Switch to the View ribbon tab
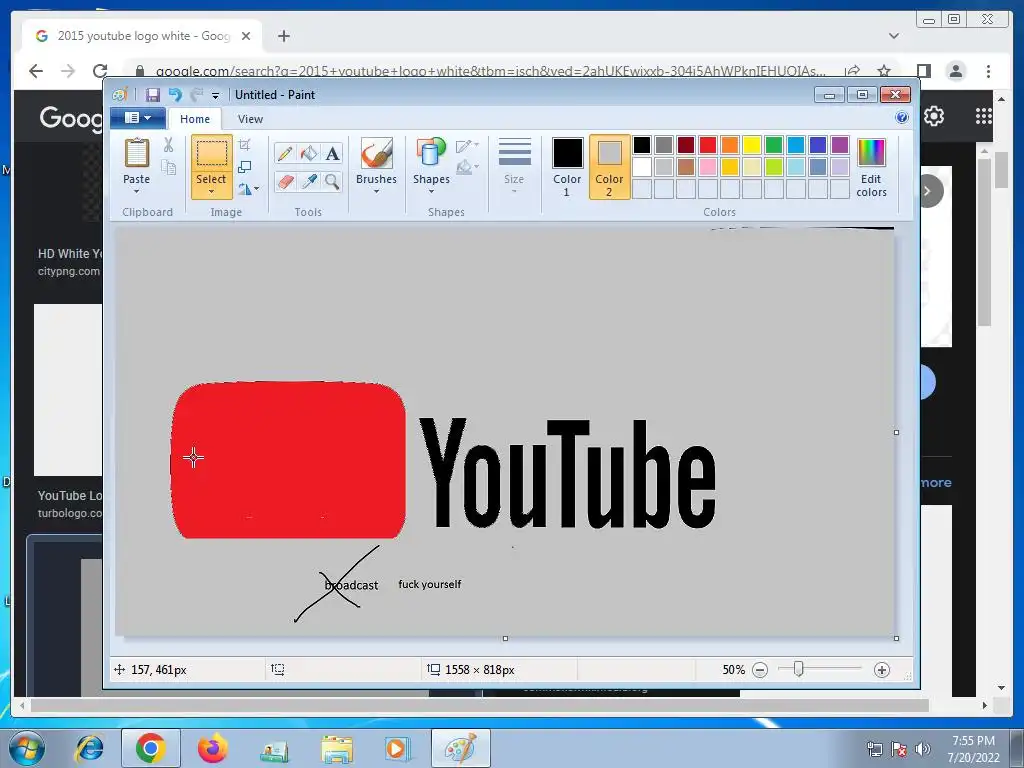 tap(250, 119)
